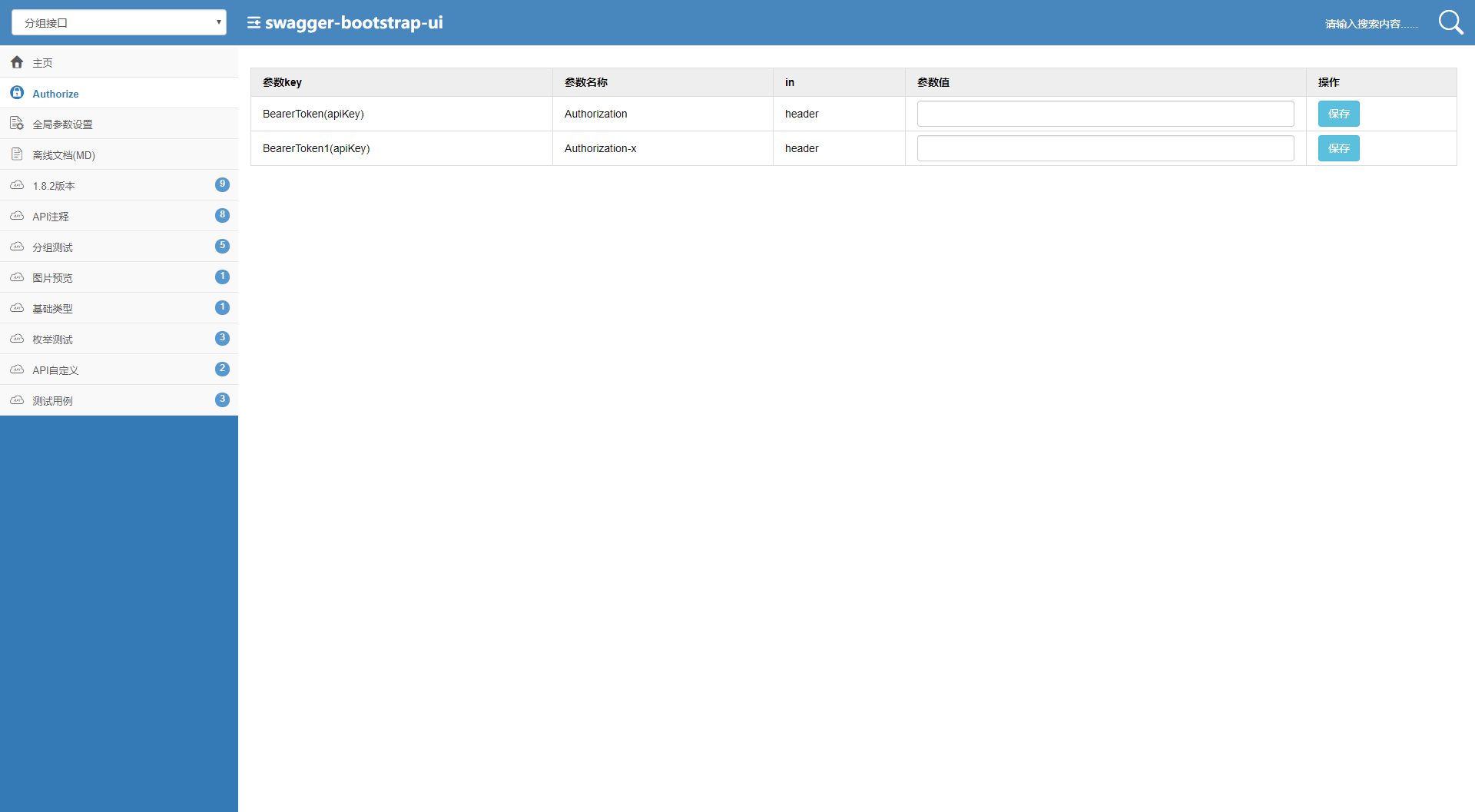This screenshot has height=812, width=1475.
Task: Click the magnifier search icon in the header
Action: [x=1450, y=22]
